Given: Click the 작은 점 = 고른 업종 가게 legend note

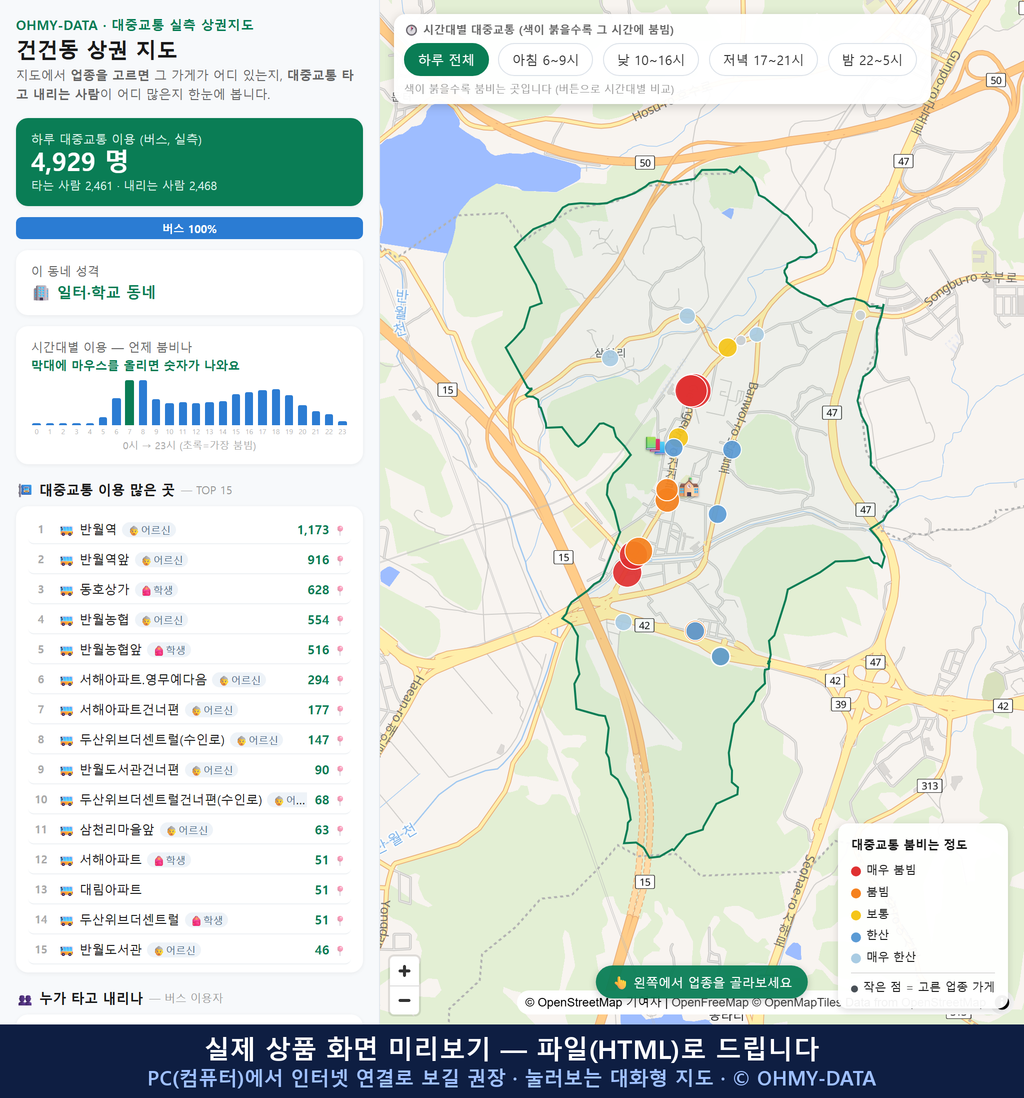Looking at the screenshot, I should pos(922,987).
